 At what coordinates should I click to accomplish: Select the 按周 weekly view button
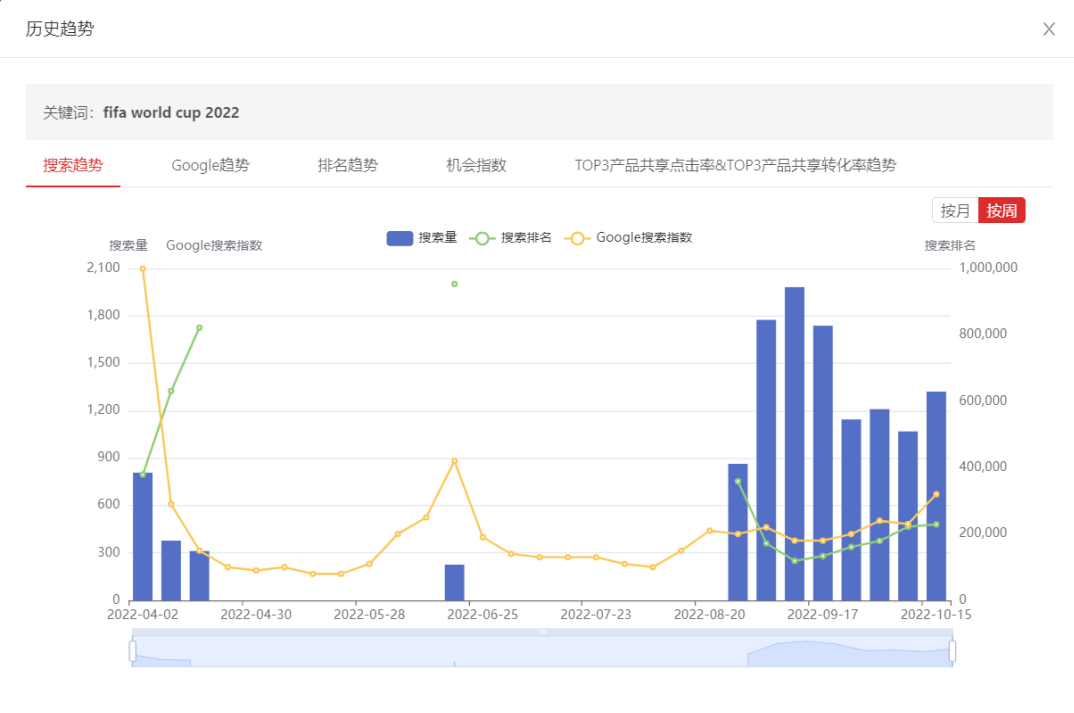1002,210
